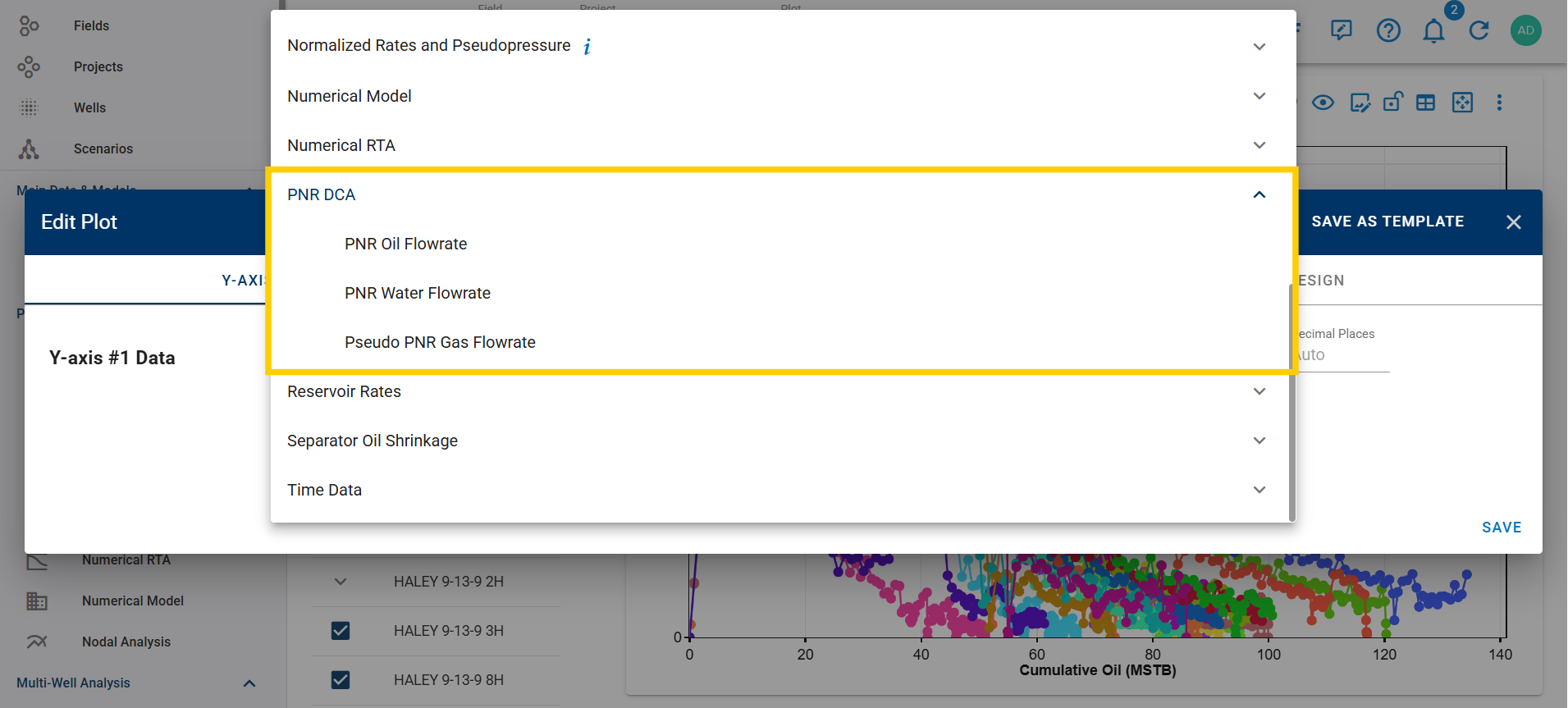
Task: Click the Decimal Places Auto field
Action: 1343,355
